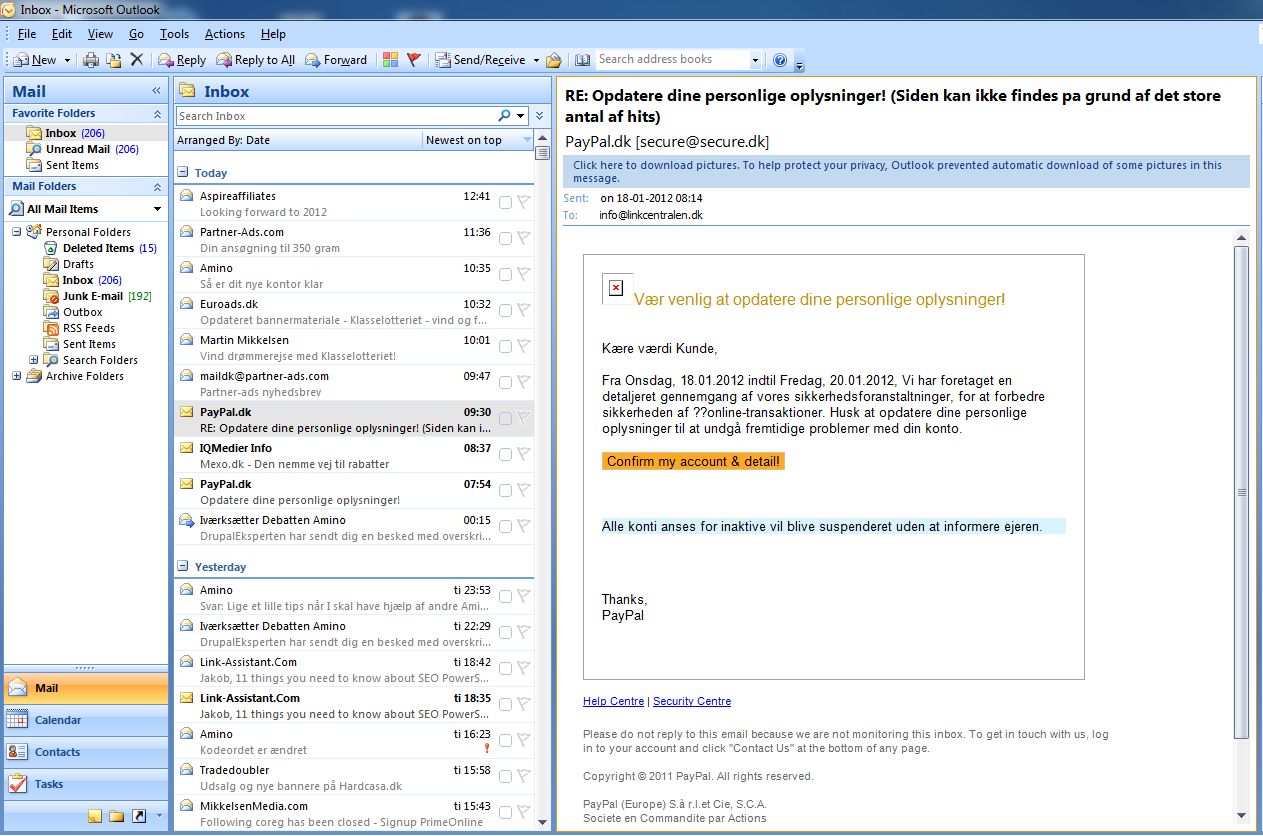Screen dimensions: 1263x836
Task: Click the red Follow Up flag in toolbar
Action: pos(414,60)
